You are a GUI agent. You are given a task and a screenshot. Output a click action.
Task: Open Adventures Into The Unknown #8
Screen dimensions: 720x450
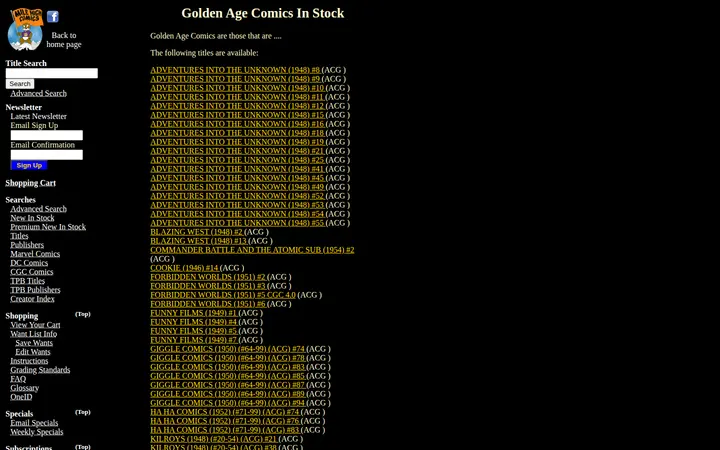coord(235,70)
